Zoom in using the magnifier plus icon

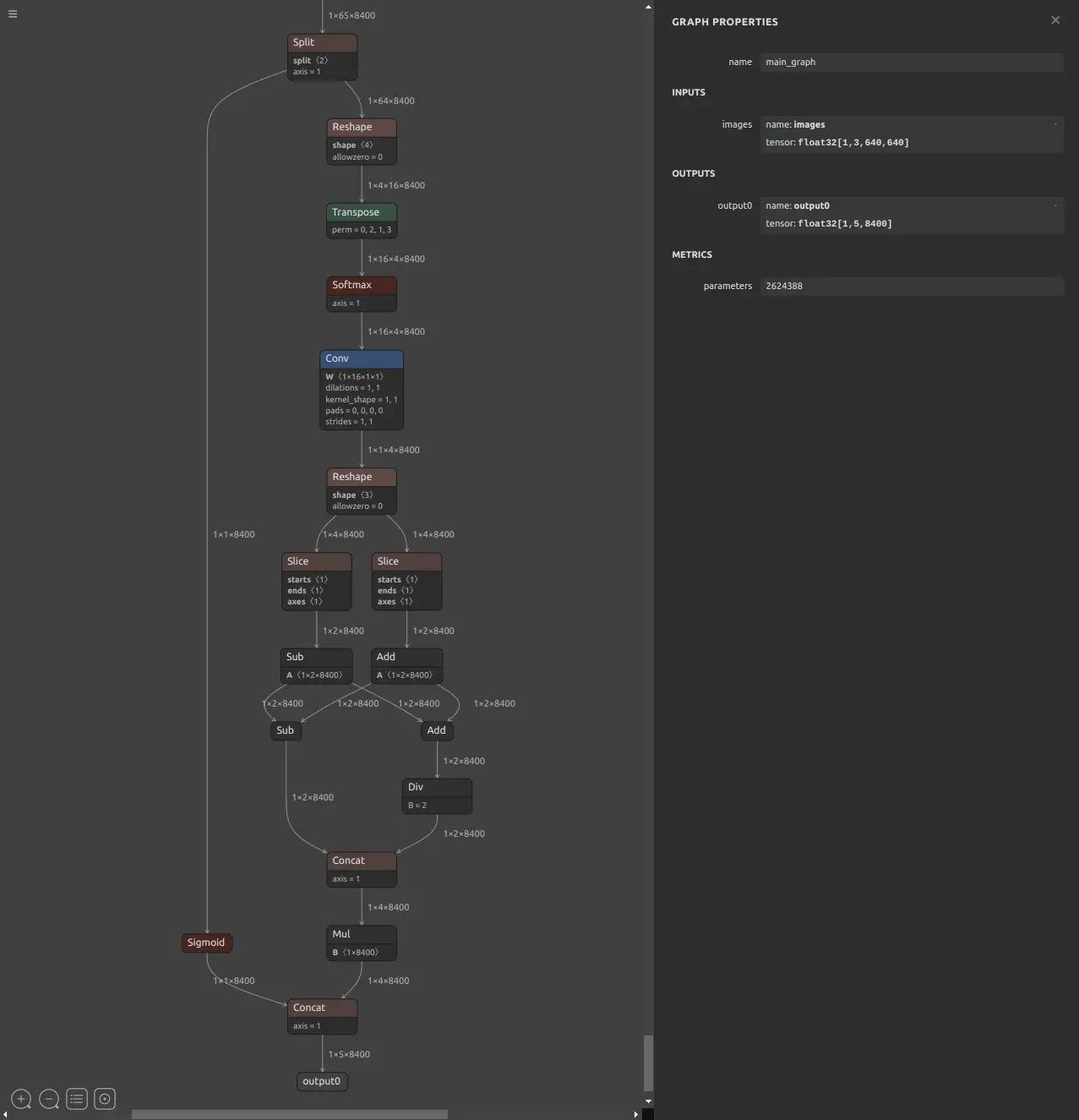[x=20, y=1099]
